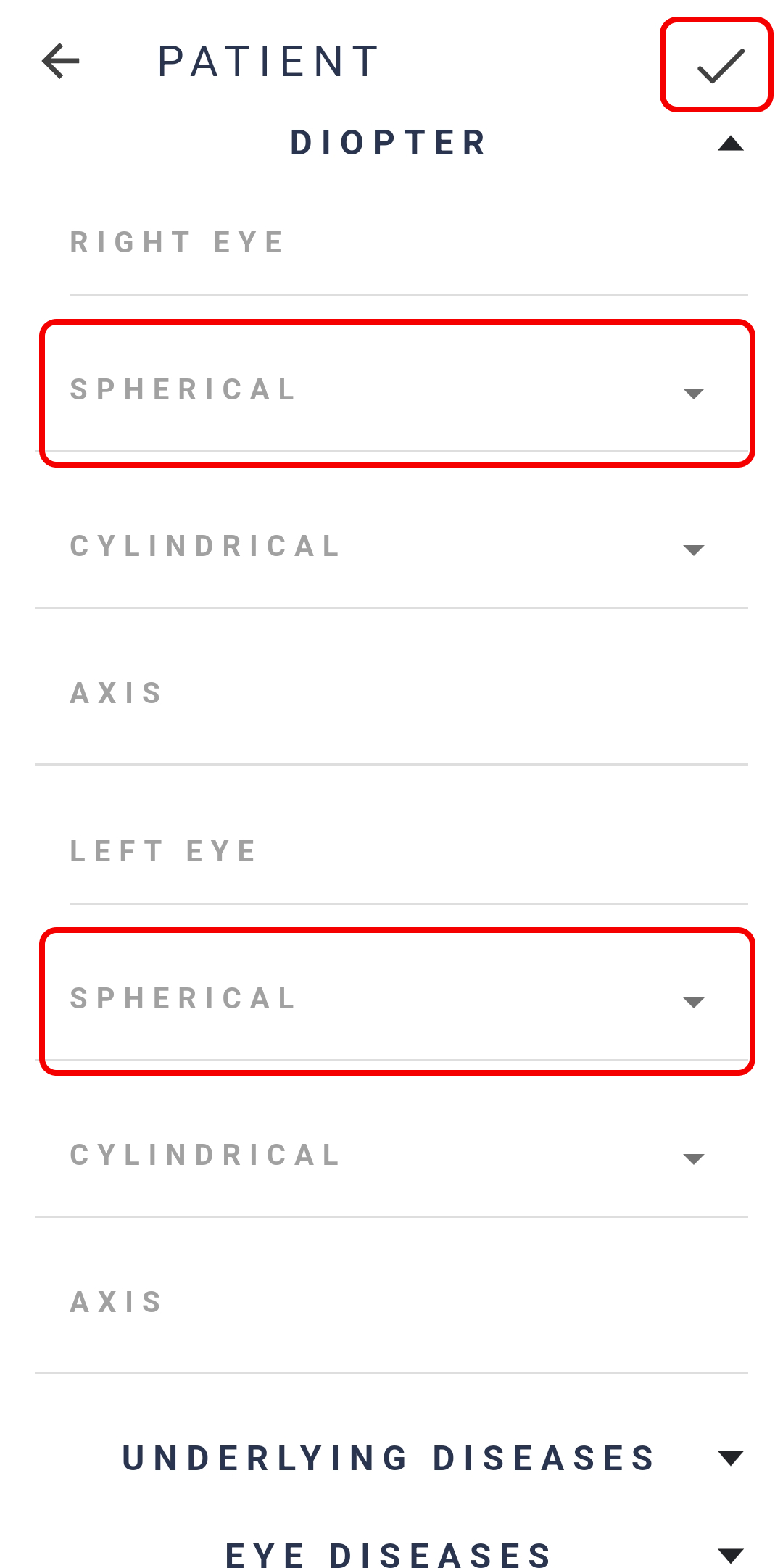Click the Right Eye Cylindrical dropdown arrow
The width and height of the screenshot is (783, 1568).
[694, 550]
